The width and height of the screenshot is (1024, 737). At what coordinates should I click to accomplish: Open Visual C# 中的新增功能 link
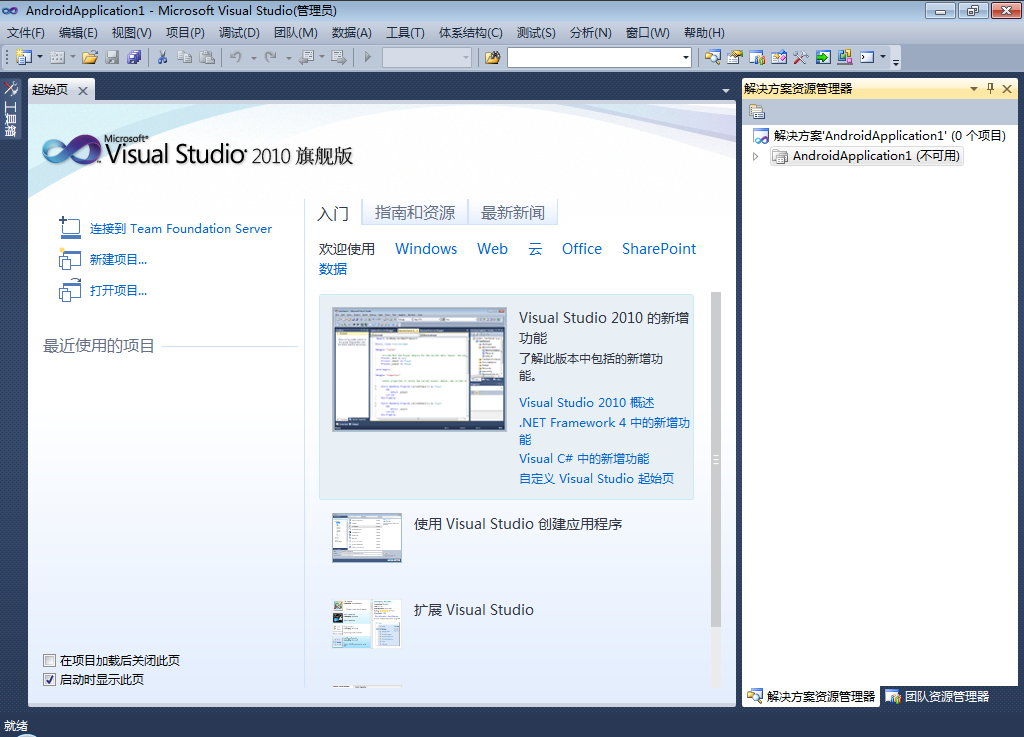[x=584, y=459]
